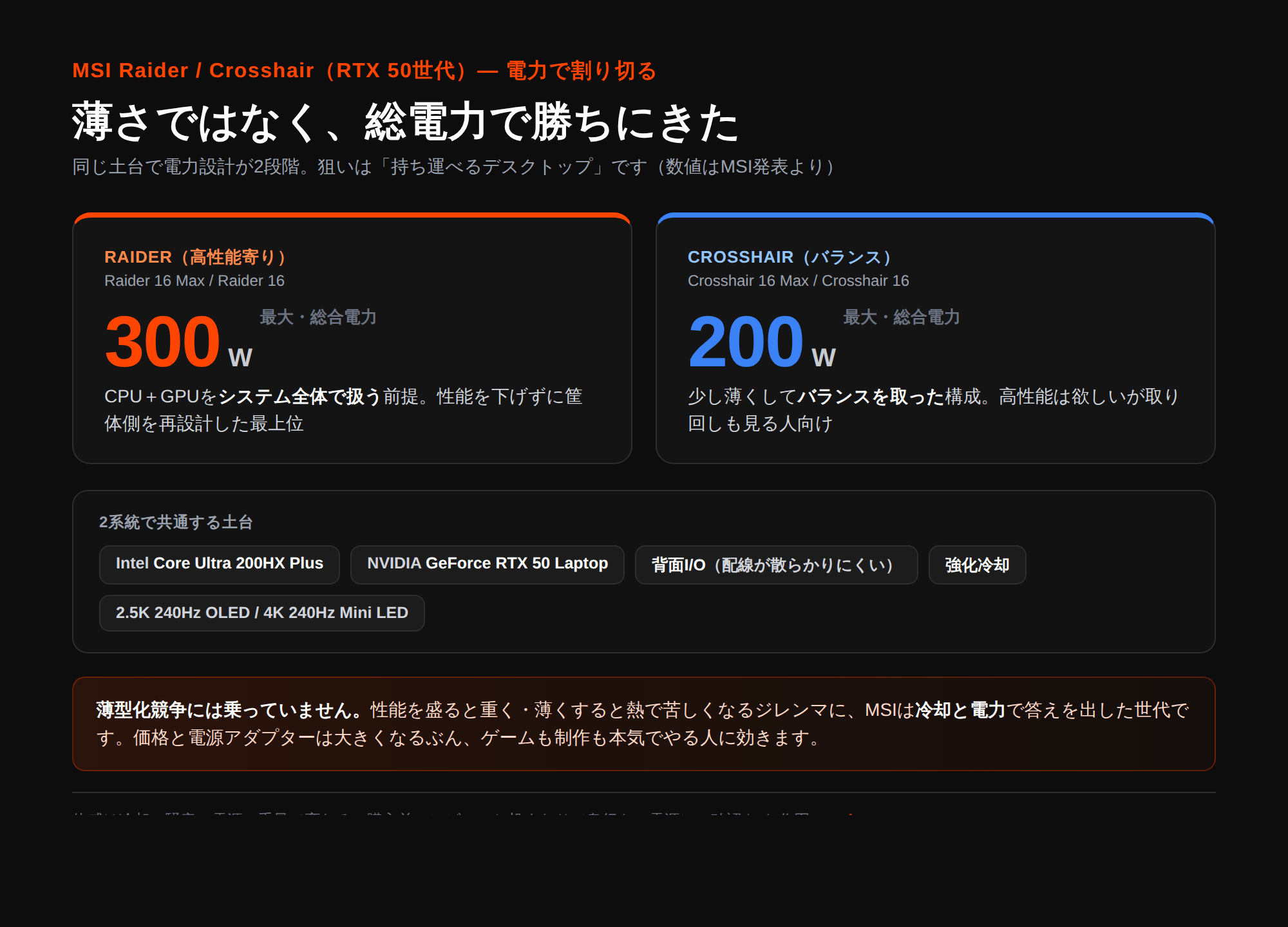Viewport: 1288px width, 927px height.
Task: Click the Crosshair description starting 少し薄くして
Action: (933, 409)
